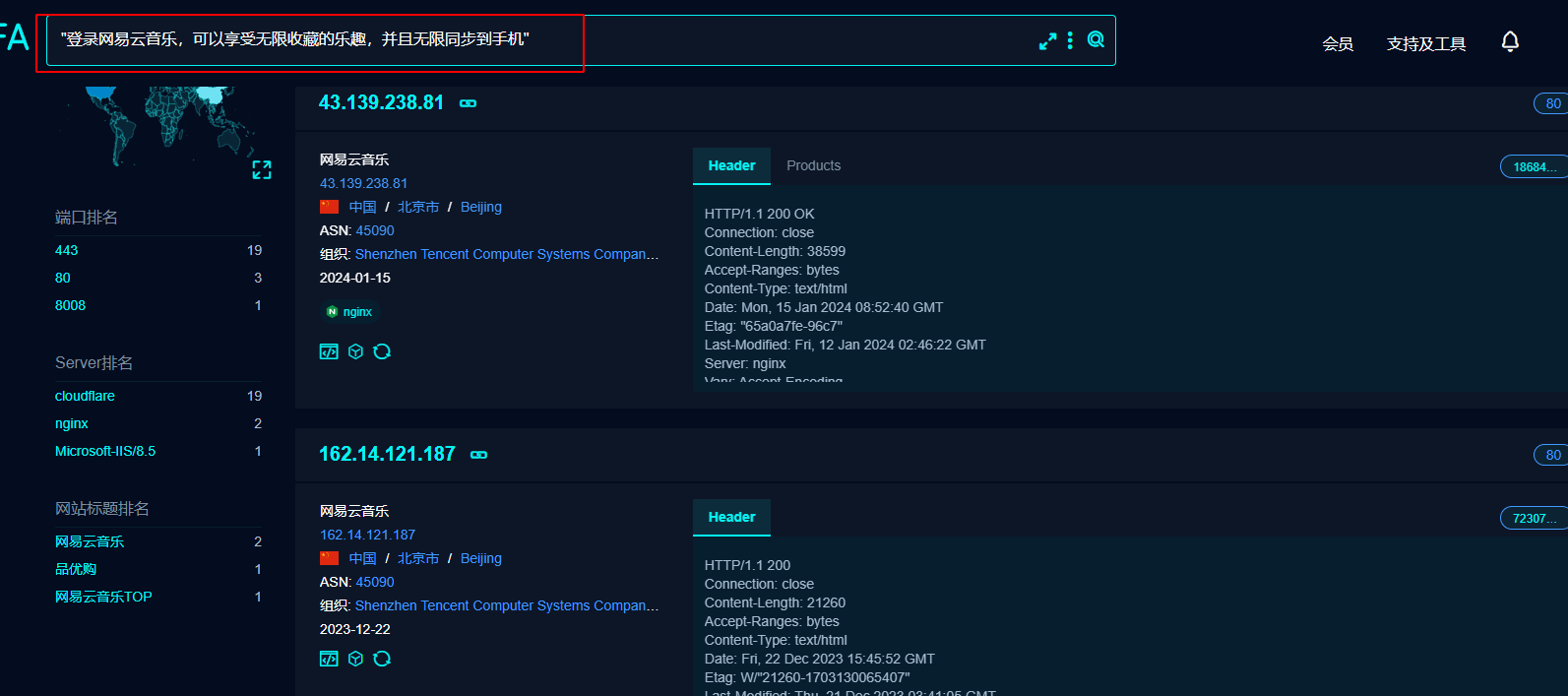Click date 2024-01-15 text
The width and height of the screenshot is (1568, 696).
point(355,278)
